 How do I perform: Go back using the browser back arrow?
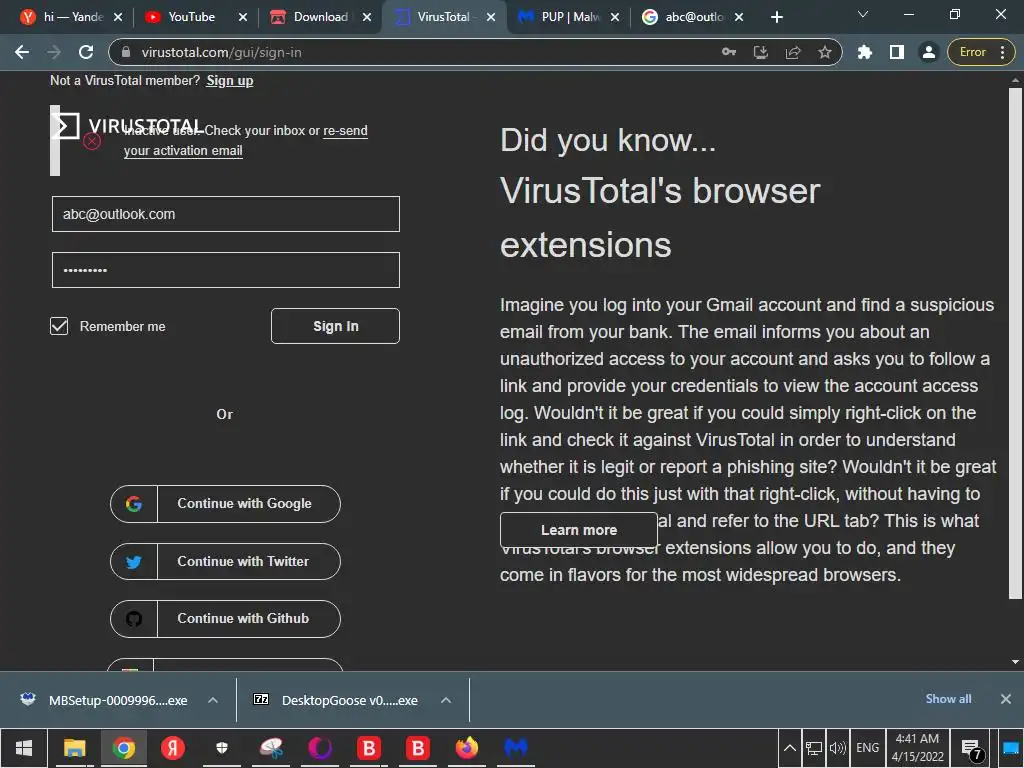coord(22,52)
